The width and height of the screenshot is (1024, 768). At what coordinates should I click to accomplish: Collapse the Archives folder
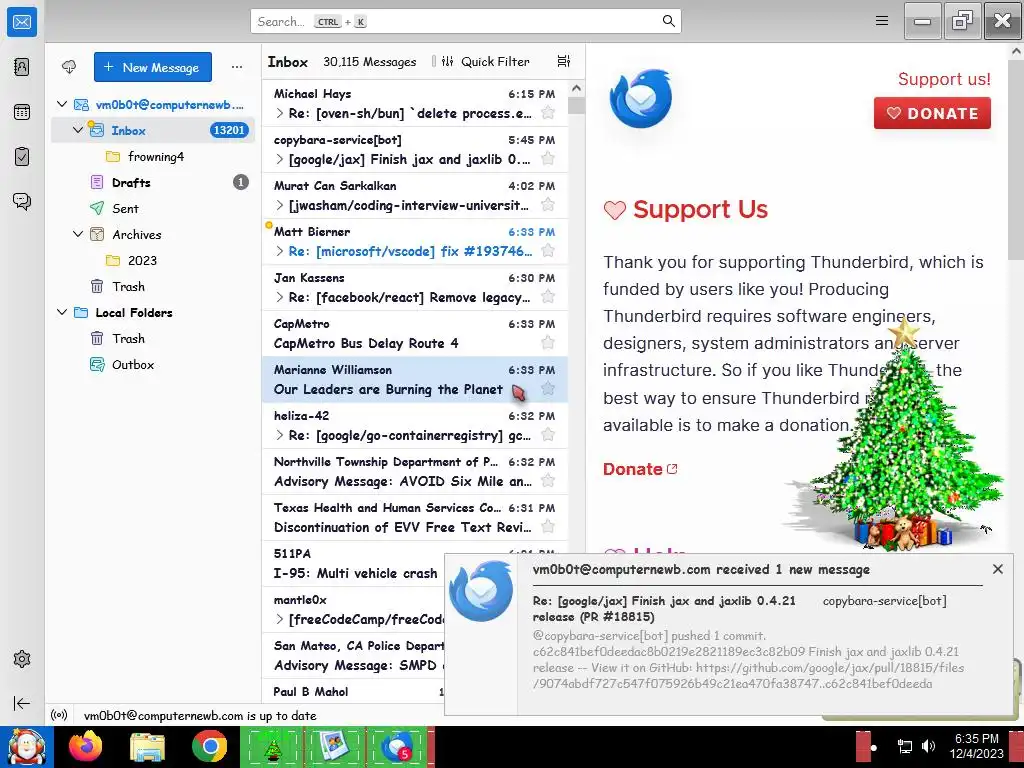78,234
